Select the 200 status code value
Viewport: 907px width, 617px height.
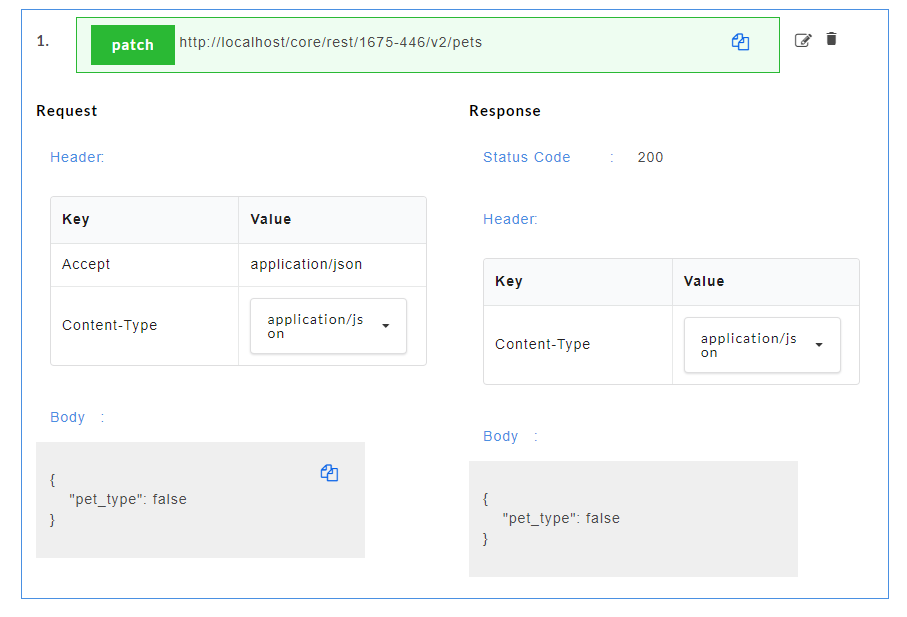click(650, 157)
